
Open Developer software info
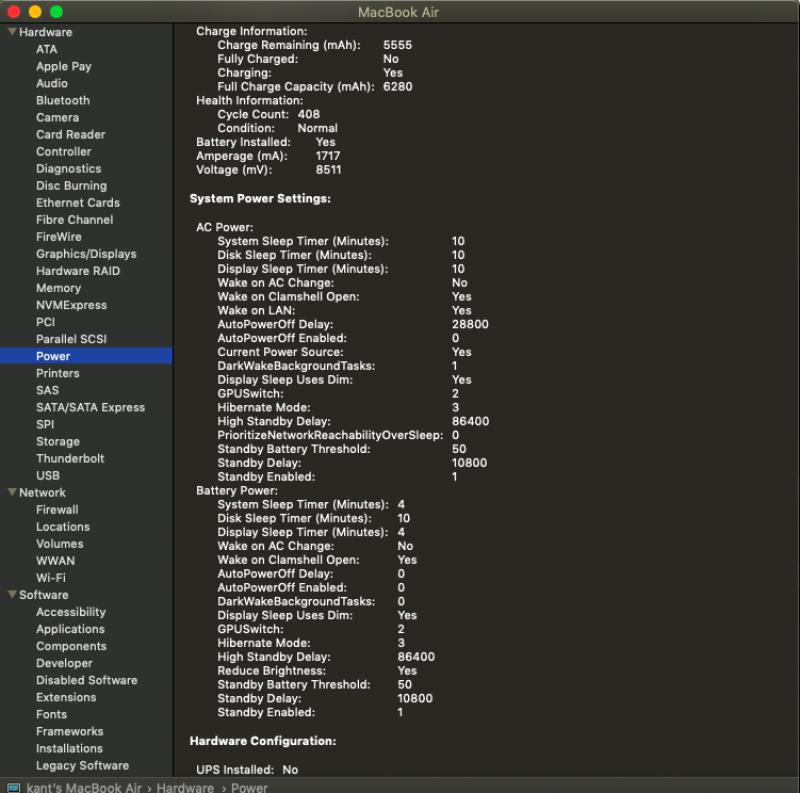pyautogui.click(x=64, y=663)
